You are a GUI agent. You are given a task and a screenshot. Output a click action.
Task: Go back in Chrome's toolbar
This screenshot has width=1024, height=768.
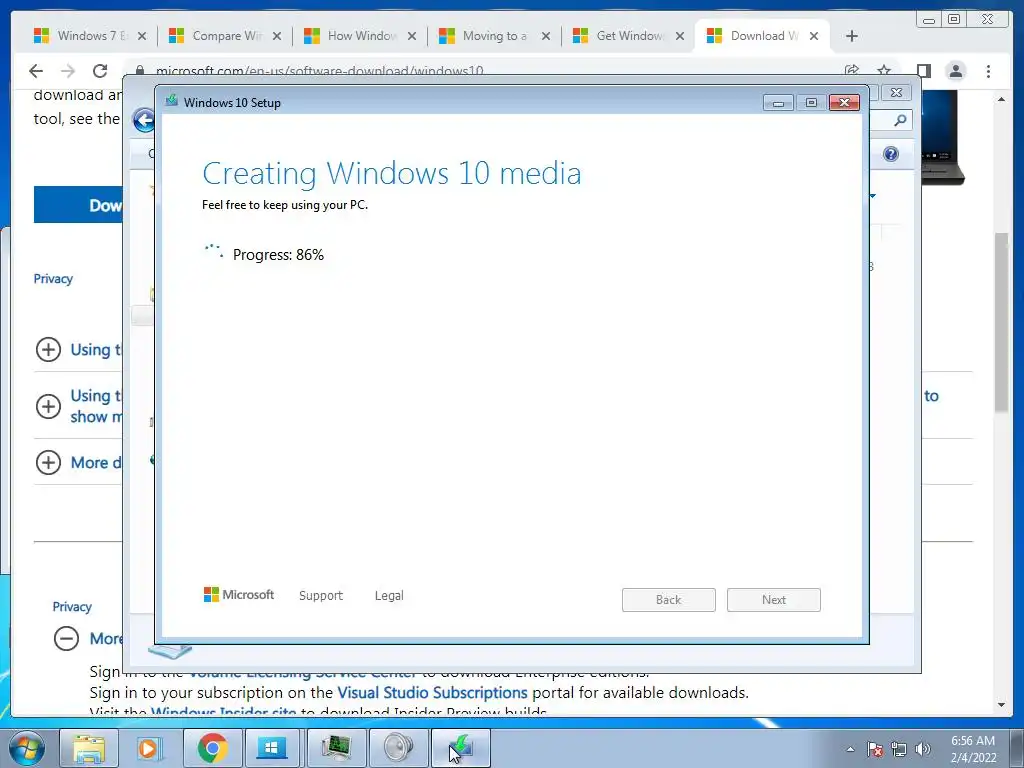(x=36, y=71)
